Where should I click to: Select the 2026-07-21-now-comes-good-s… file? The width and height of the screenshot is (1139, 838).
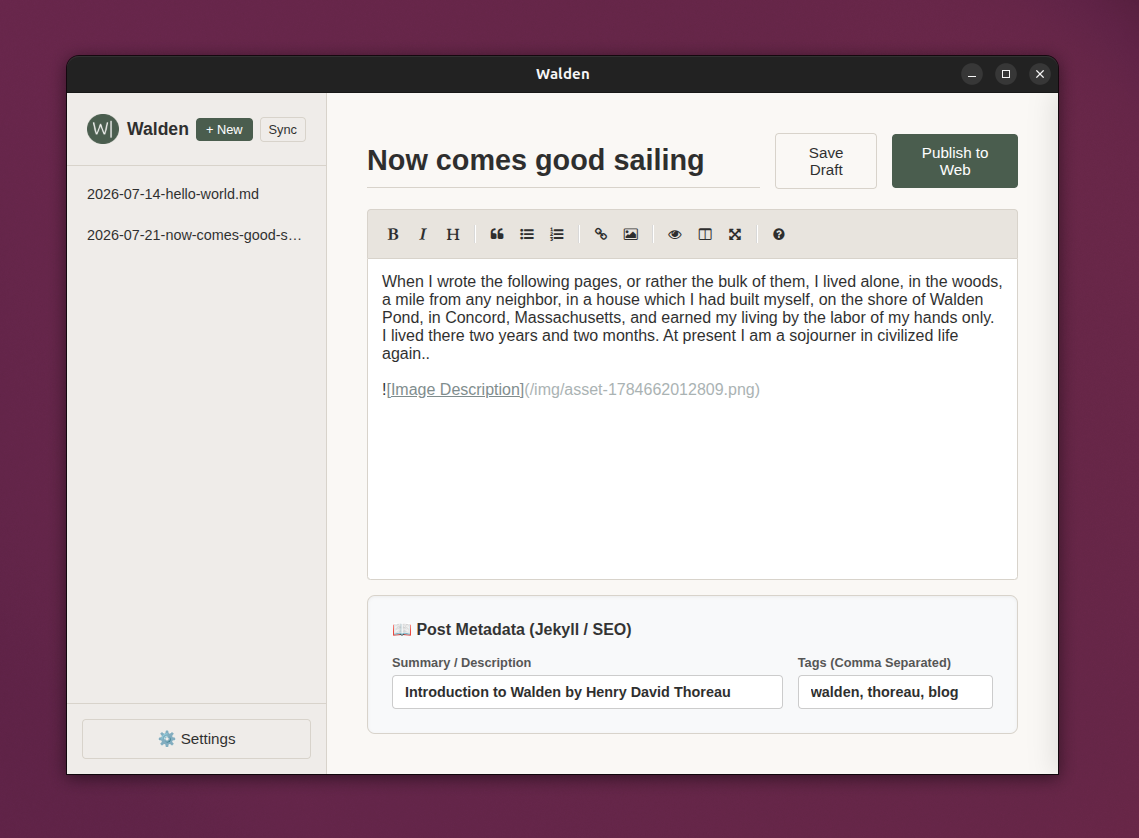(x=196, y=235)
